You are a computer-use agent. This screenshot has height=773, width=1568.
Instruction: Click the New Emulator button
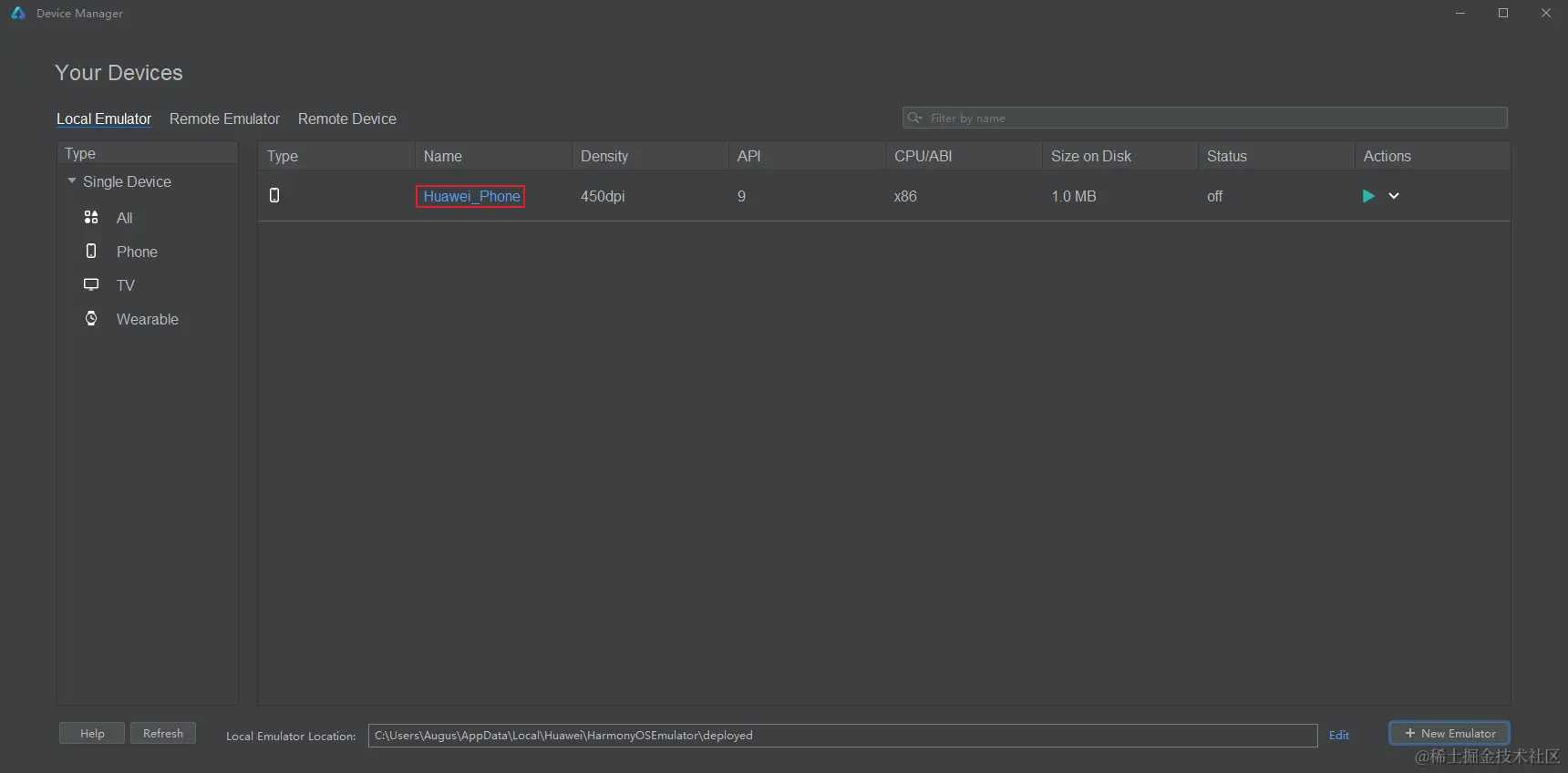pyautogui.click(x=1449, y=733)
